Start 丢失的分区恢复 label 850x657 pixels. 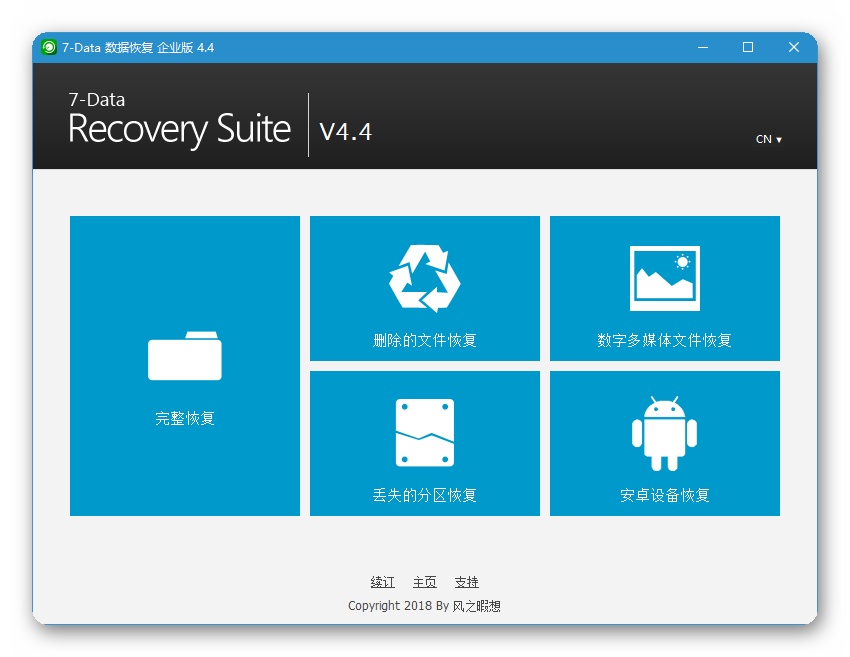(424, 495)
